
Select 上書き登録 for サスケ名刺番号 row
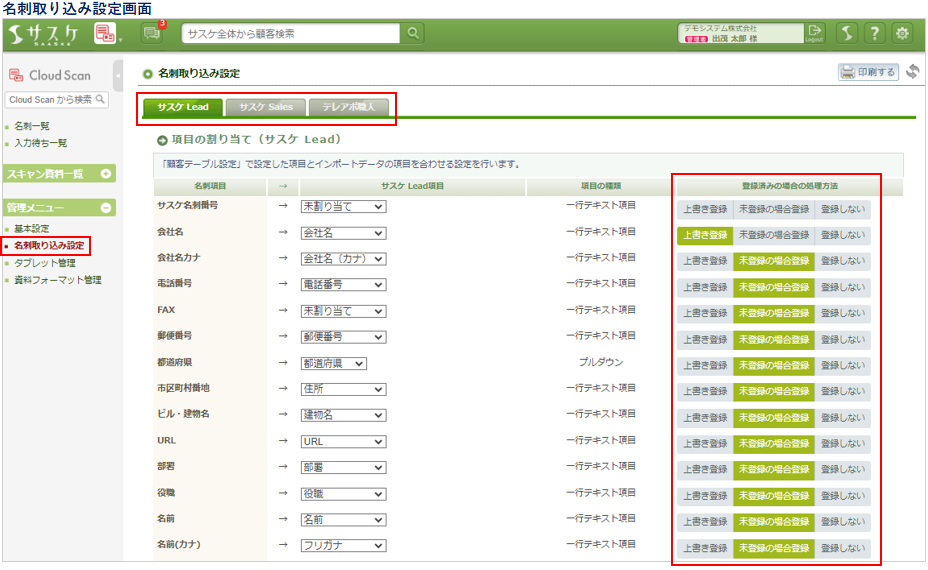705,209
